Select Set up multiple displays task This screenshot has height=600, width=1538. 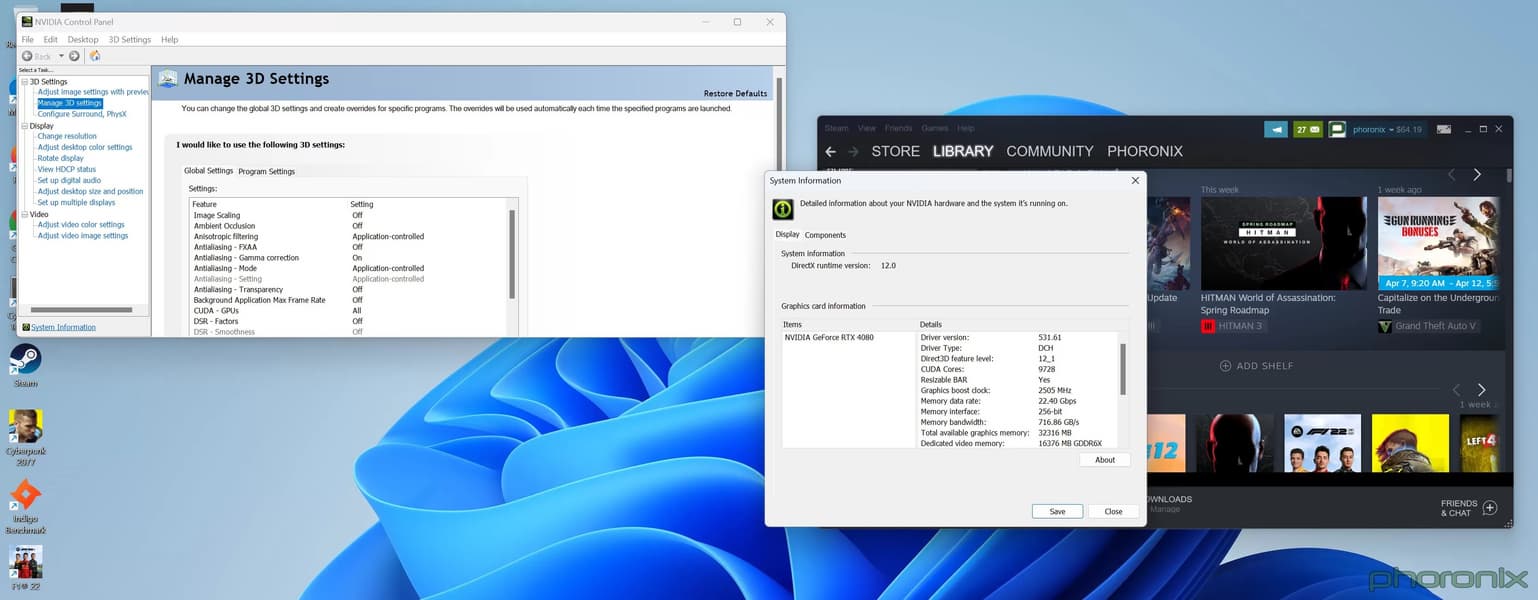76,202
